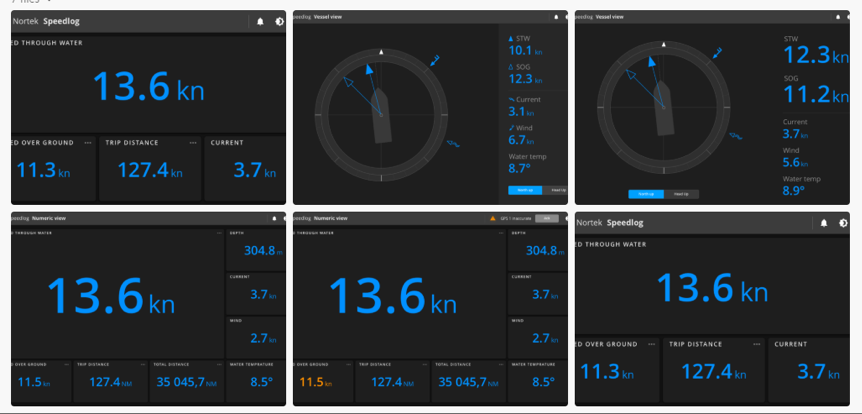Open Speed Through Water menu in GPS warning Numeric view

(501, 233)
